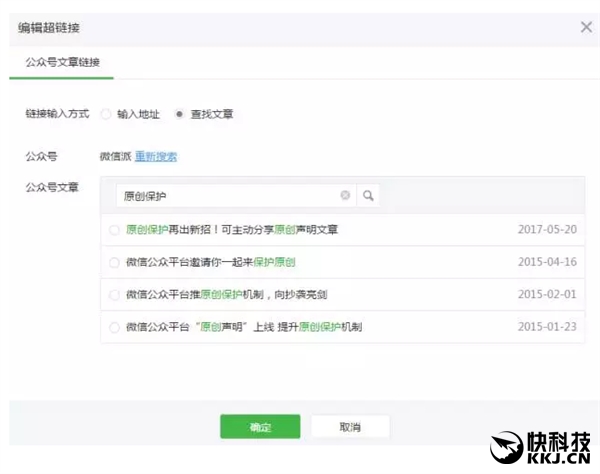Choose radio button for 2015-04-16 article
Screen dimensions: 600x474
click(x=115, y=262)
